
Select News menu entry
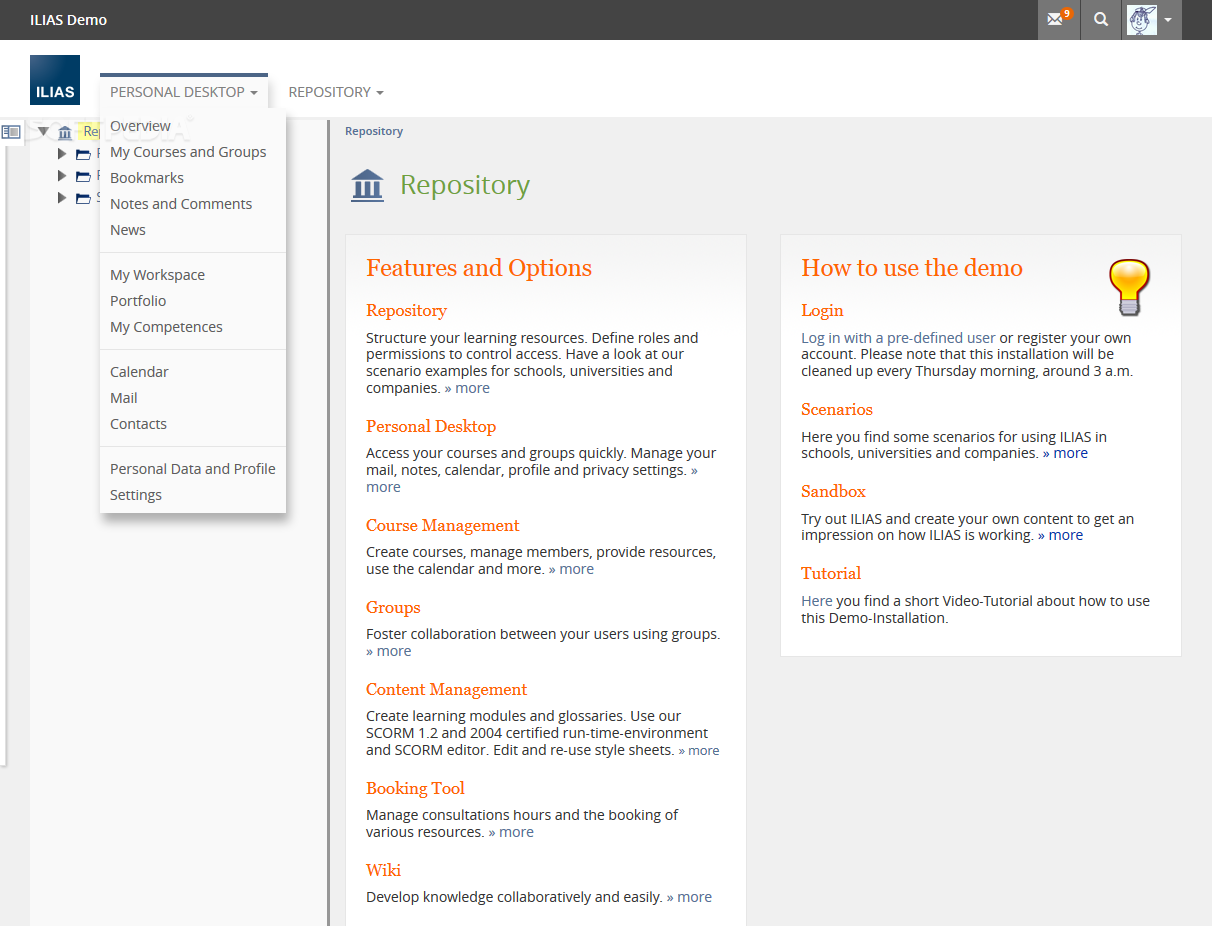pos(128,230)
